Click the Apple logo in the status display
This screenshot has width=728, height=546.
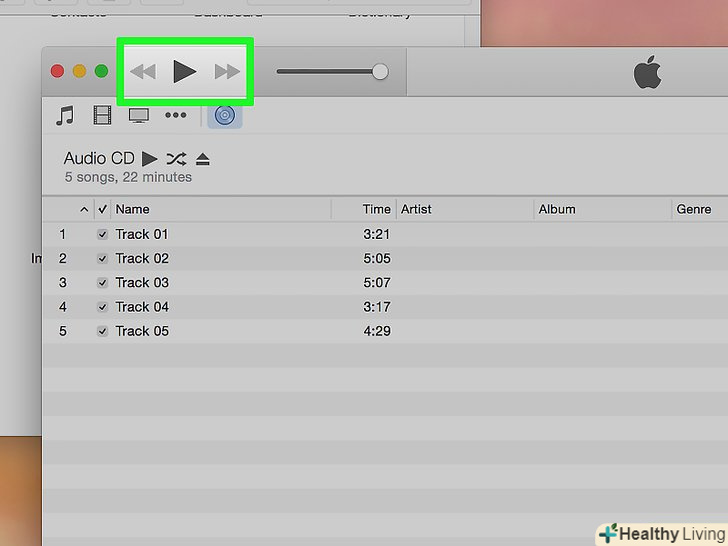point(648,72)
